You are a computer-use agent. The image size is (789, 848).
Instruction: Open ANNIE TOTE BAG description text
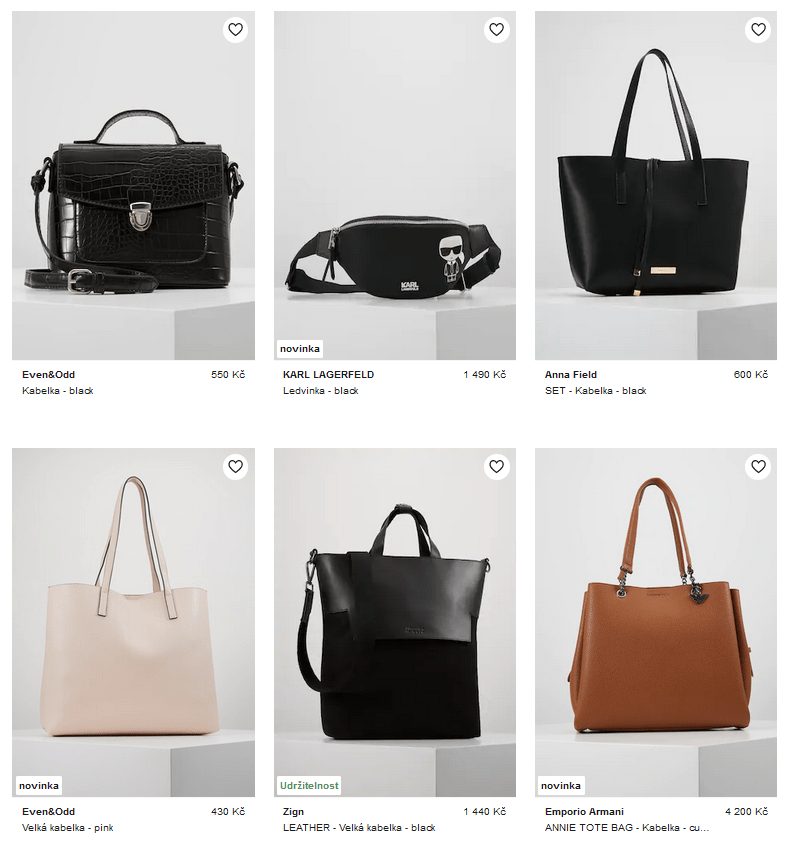(627, 827)
